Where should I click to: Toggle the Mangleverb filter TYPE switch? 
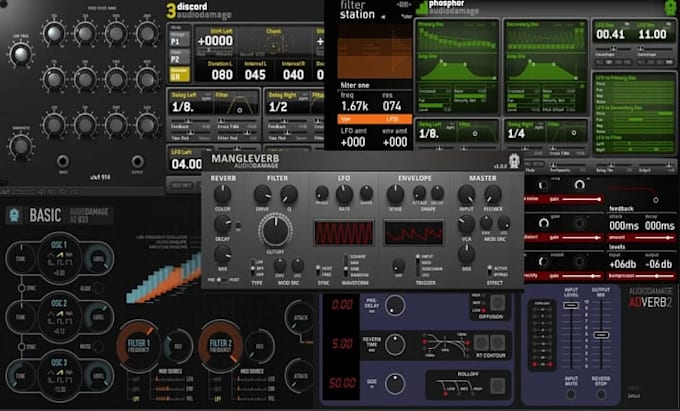pos(253,268)
